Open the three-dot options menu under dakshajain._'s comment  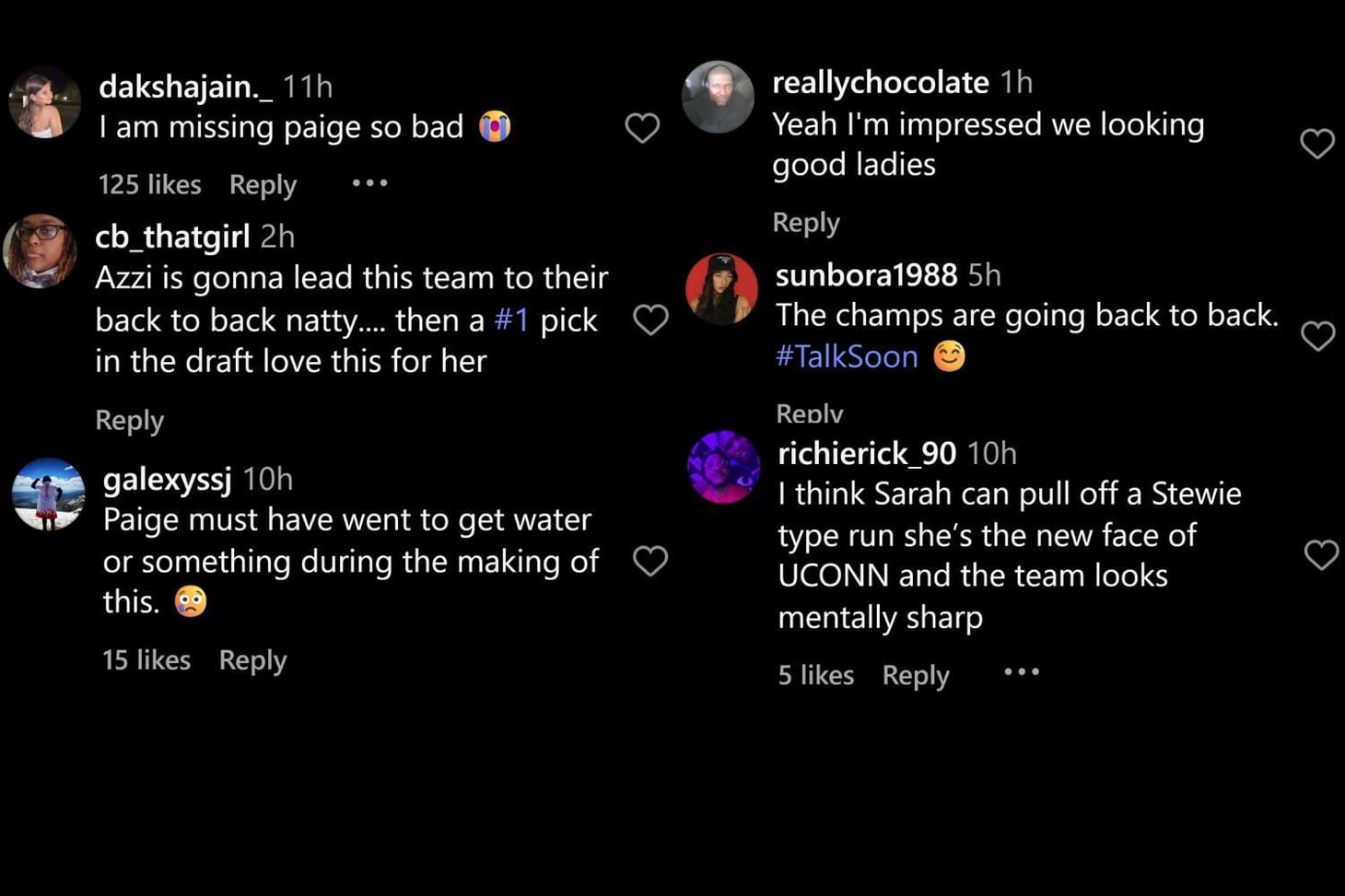pos(368,183)
